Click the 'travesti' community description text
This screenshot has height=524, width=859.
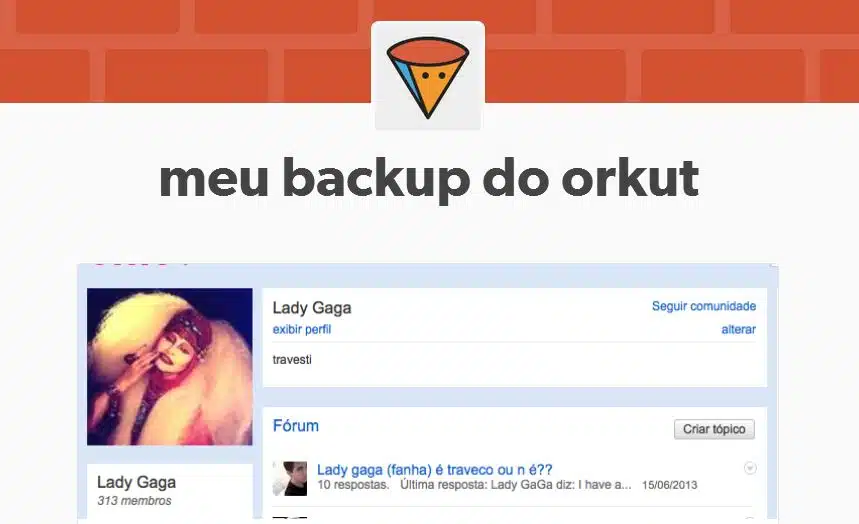[x=292, y=360]
